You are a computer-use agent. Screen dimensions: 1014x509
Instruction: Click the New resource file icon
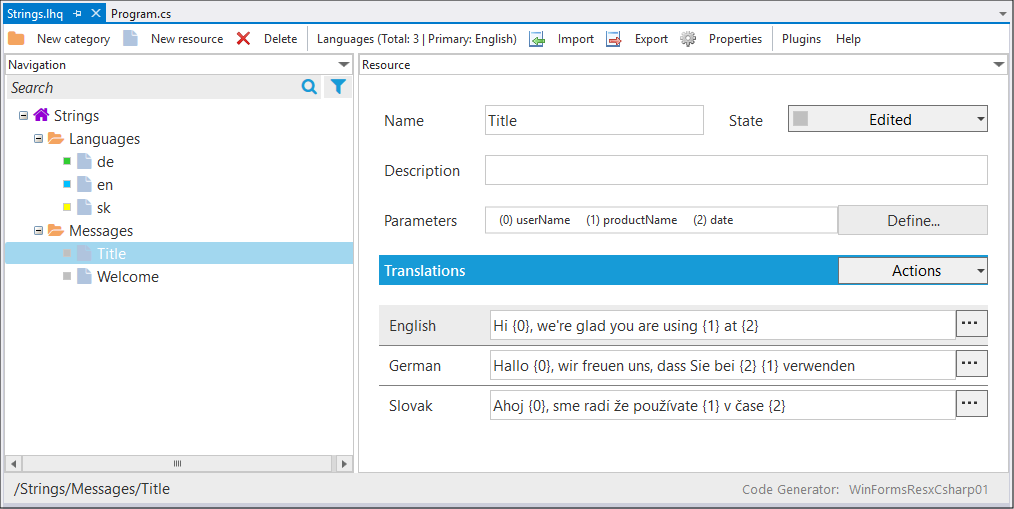(x=131, y=39)
